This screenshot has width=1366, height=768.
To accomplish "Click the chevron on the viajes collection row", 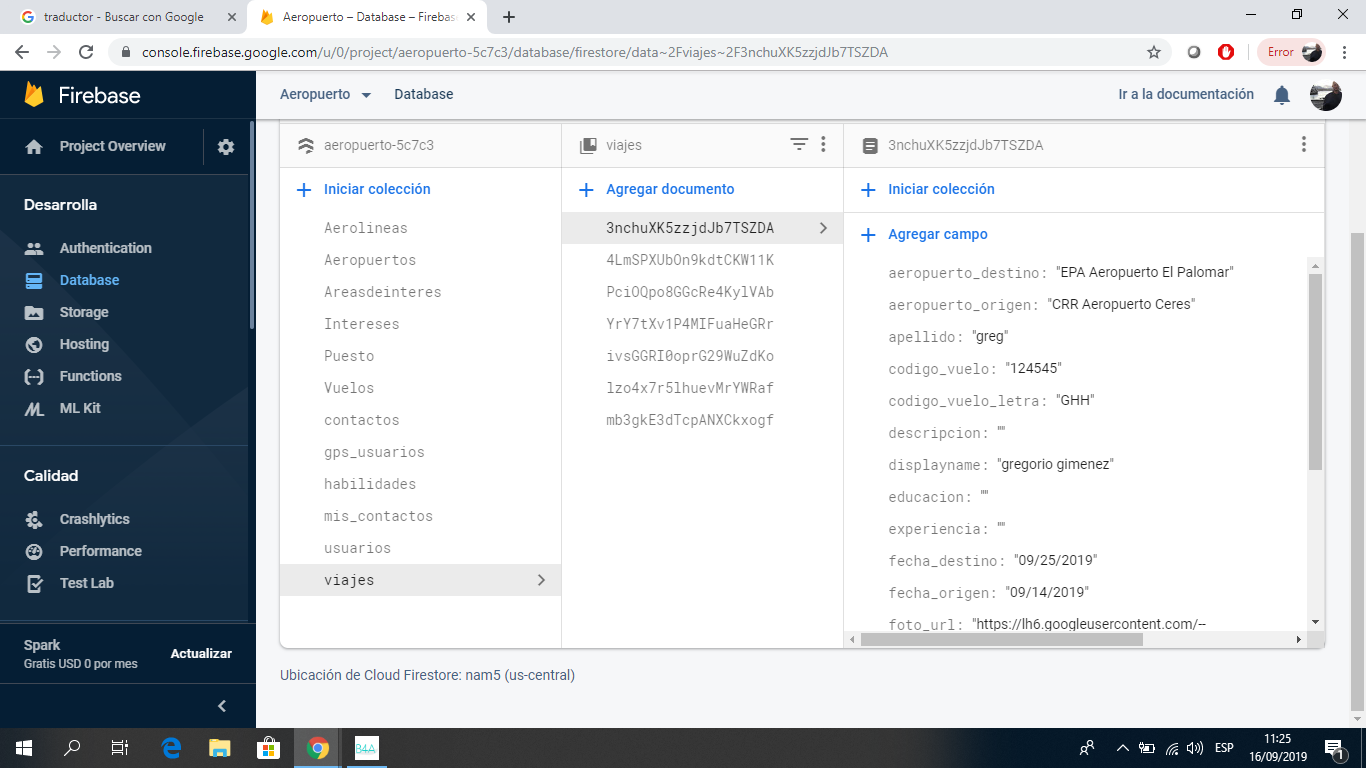I will click(x=541, y=580).
